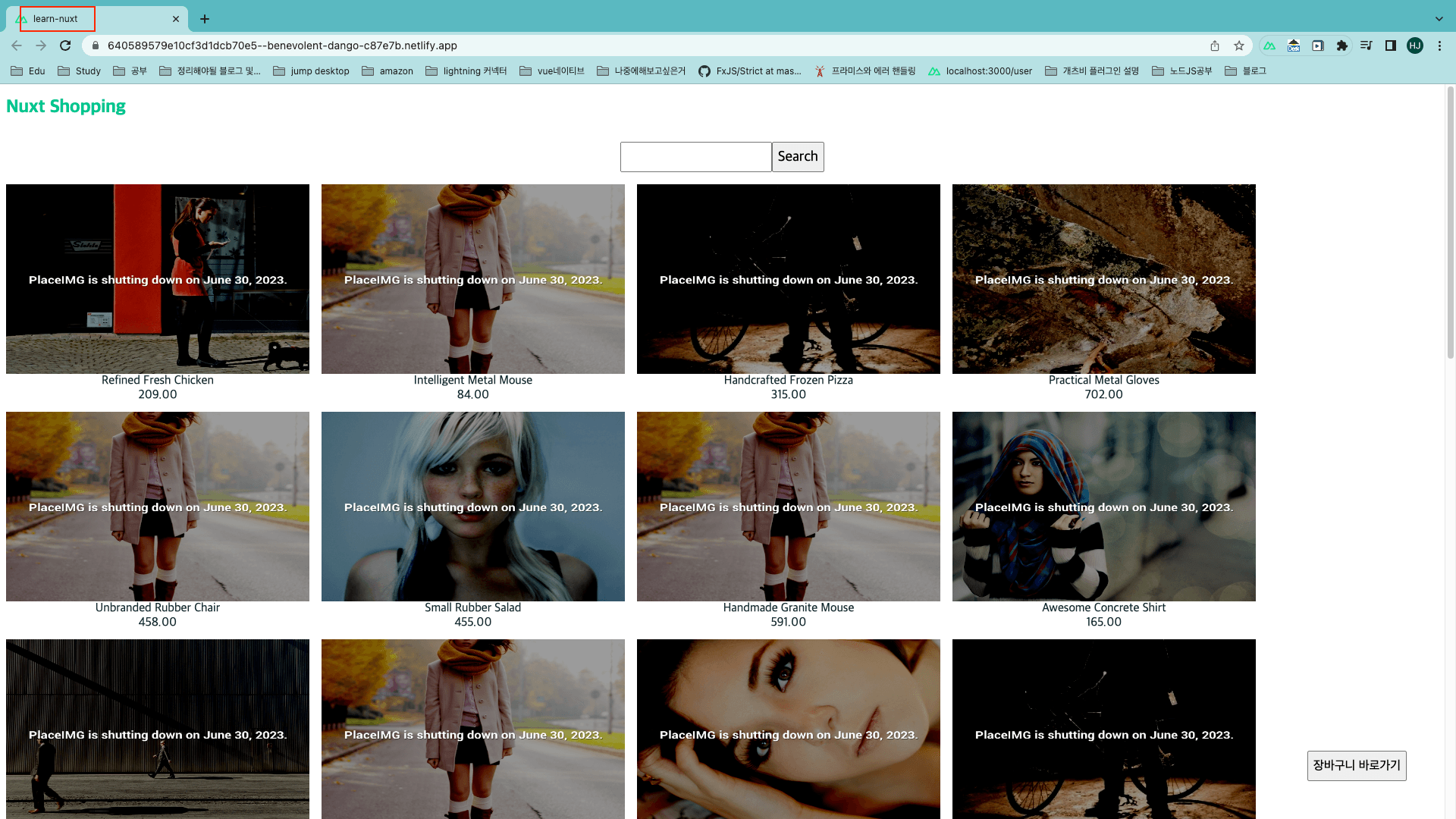Expand the tab search chevron

tap(1439, 19)
